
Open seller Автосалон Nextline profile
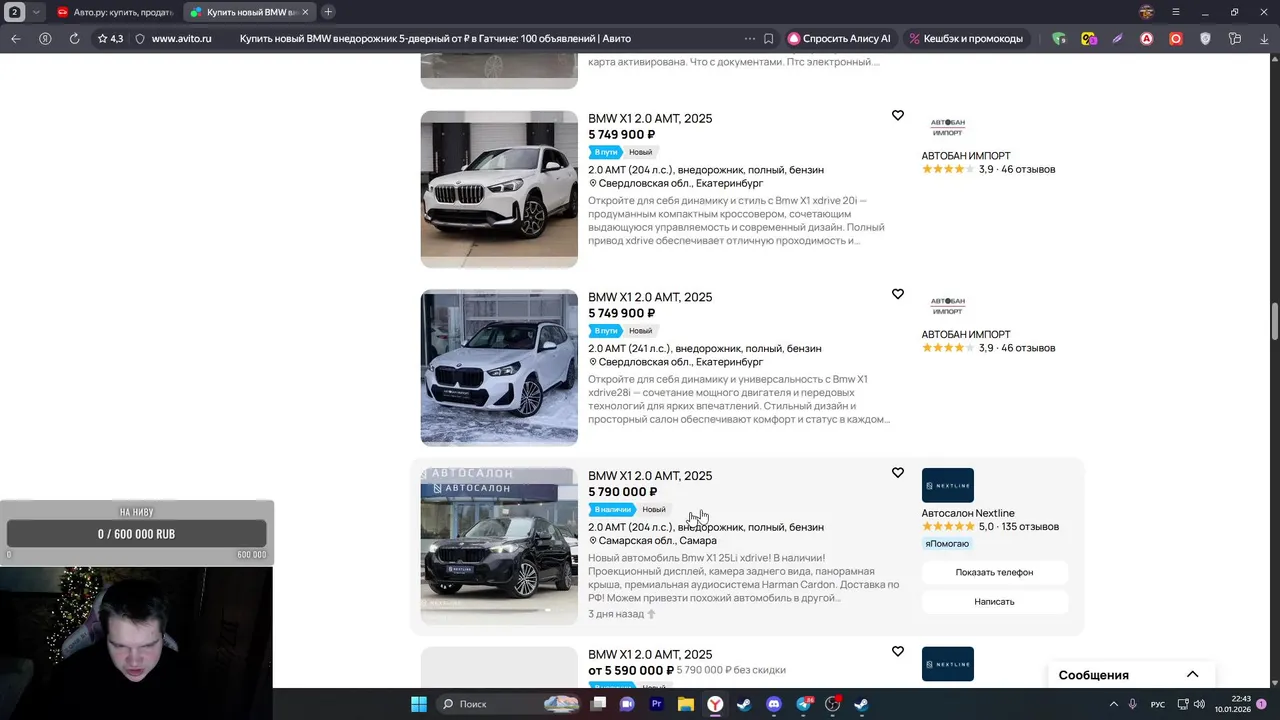968,513
